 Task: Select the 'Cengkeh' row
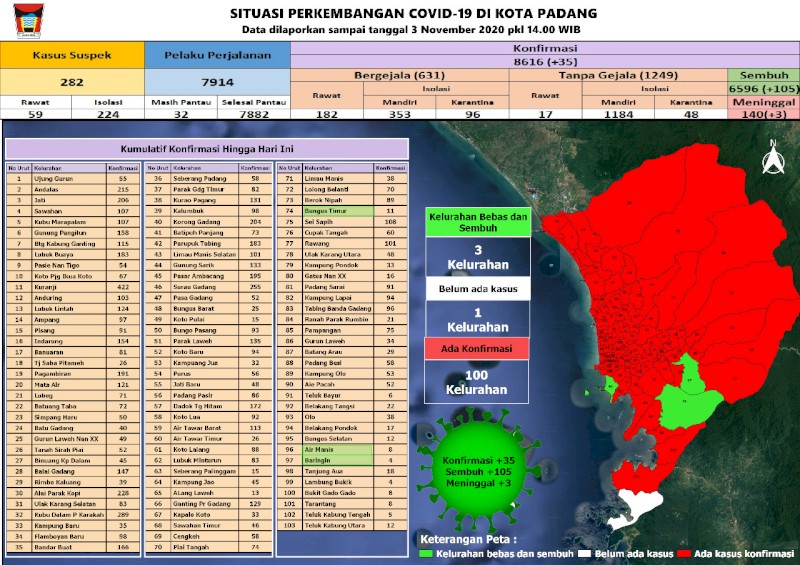point(209,536)
